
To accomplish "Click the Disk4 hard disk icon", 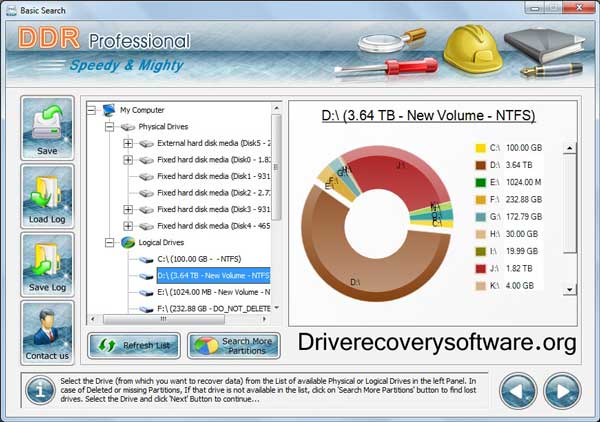I will pos(146,226).
